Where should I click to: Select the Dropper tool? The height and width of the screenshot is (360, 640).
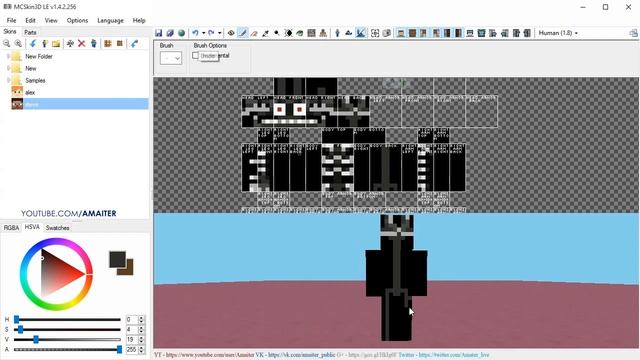point(265,33)
